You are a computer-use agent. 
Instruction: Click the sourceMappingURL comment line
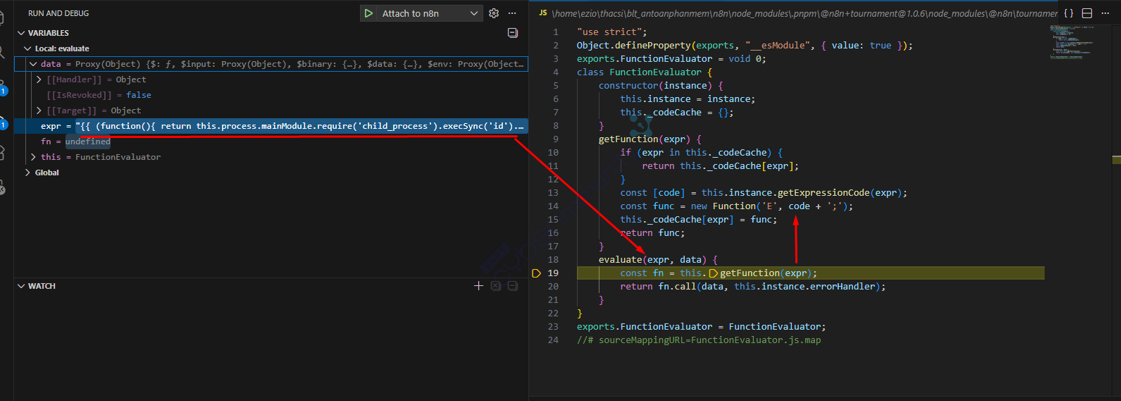[x=698, y=340]
